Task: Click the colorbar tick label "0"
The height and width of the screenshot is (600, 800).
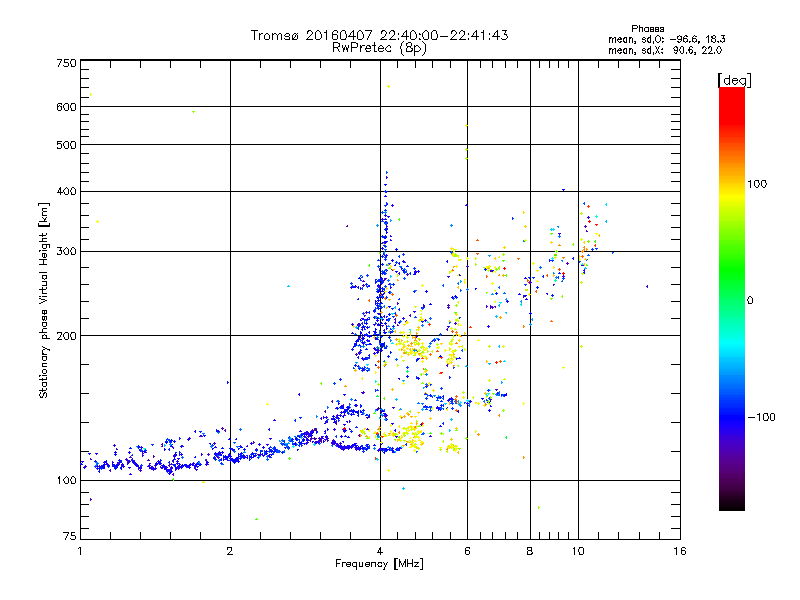Action: coord(750,301)
